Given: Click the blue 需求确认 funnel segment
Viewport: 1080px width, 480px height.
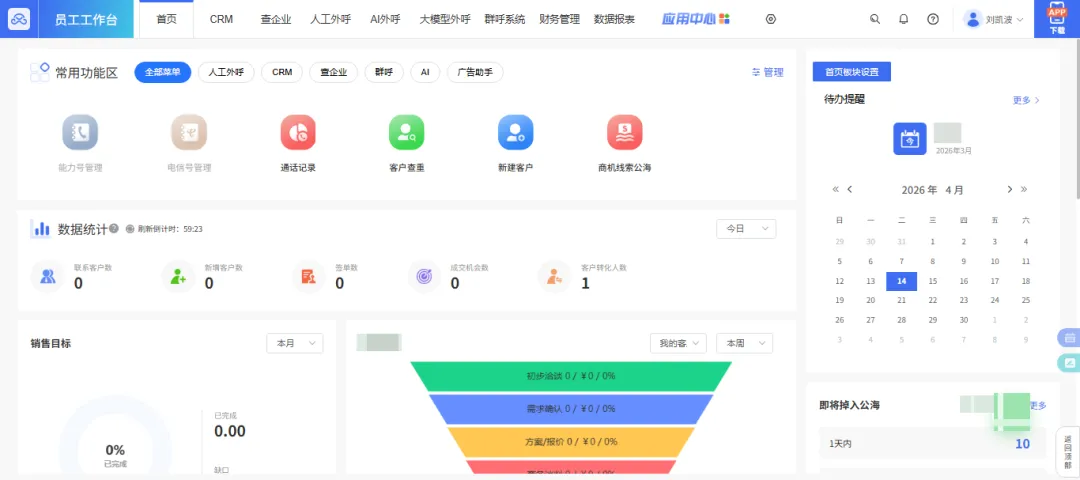Looking at the screenshot, I should click(x=571, y=408).
